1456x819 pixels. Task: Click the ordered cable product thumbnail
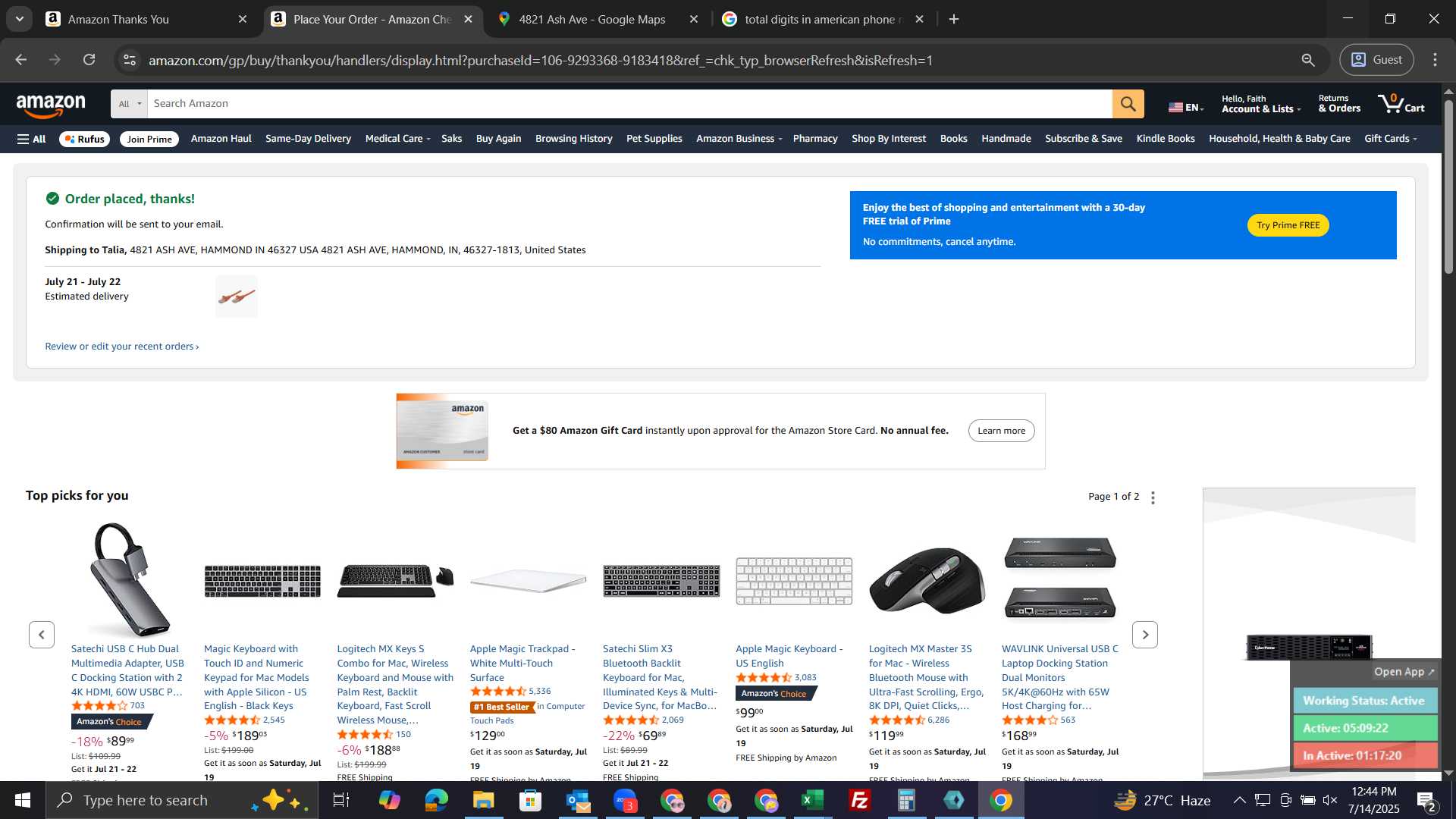(237, 297)
